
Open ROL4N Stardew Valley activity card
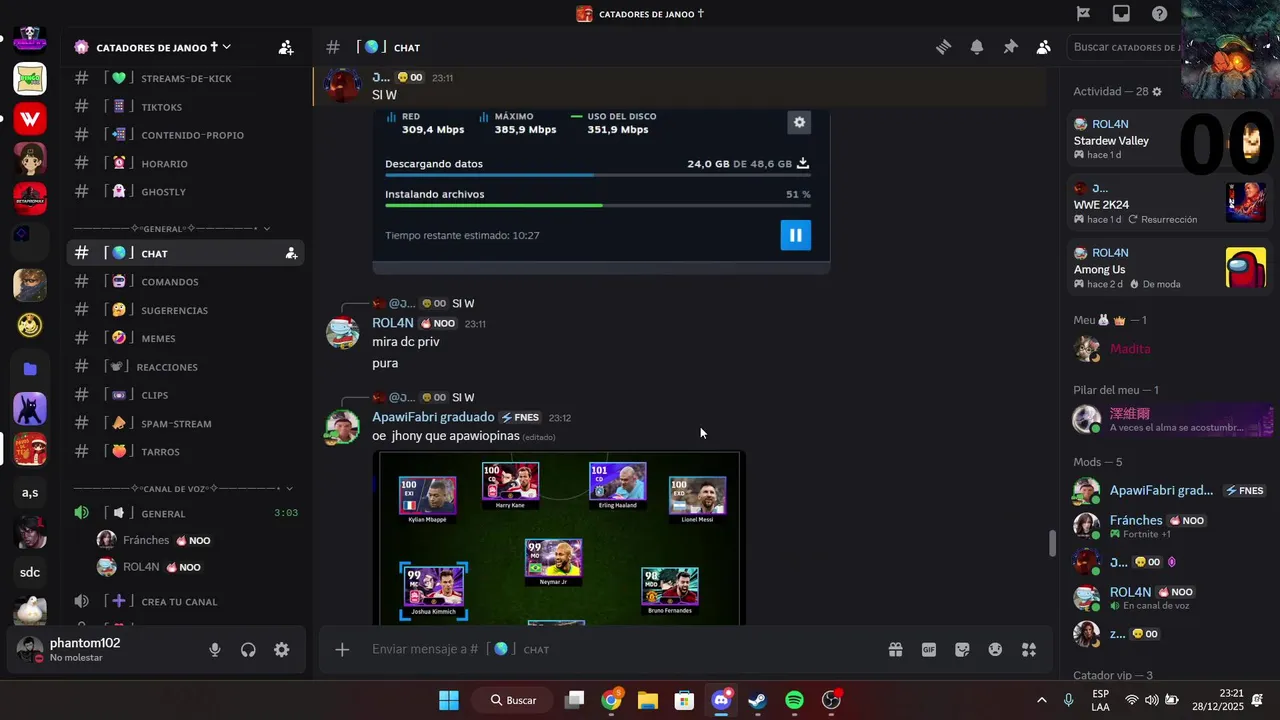tap(1169, 139)
